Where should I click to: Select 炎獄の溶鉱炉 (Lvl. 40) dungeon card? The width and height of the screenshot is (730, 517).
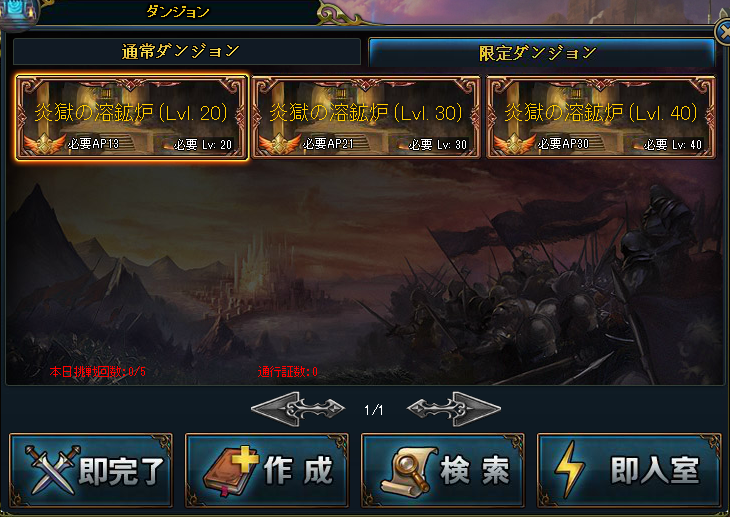[x=601, y=117]
